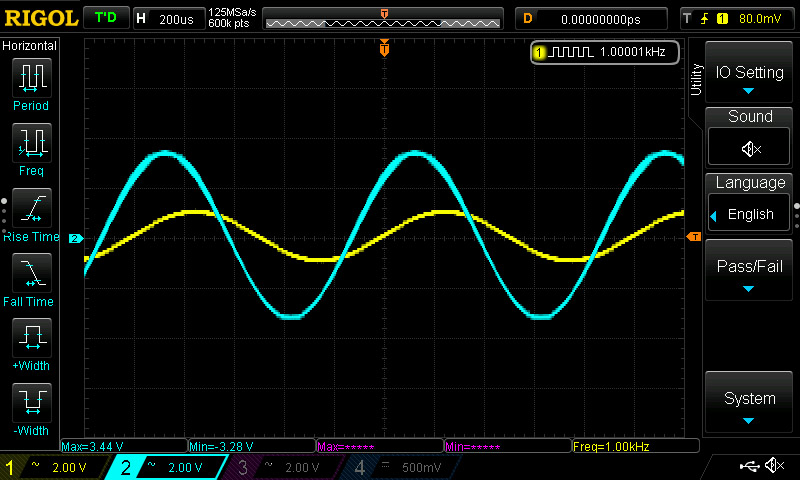
Task: Click the trigger rising edge icon
Action: 705,19
